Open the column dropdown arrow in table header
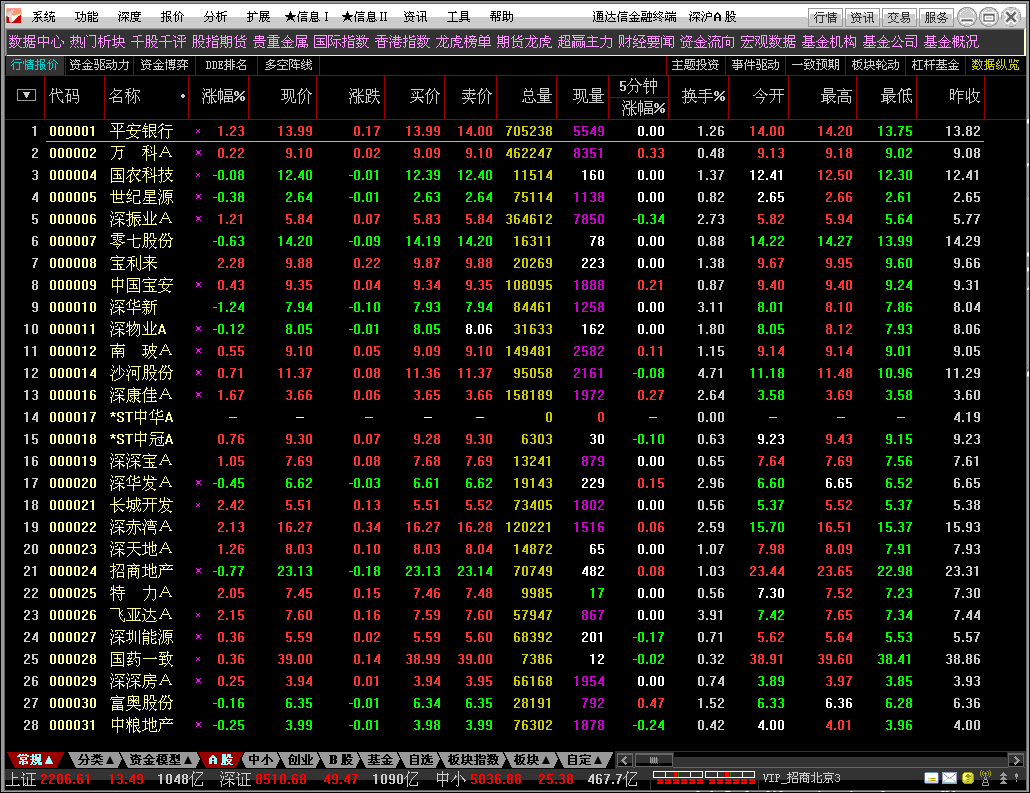This screenshot has height=793, width=1030. 26,95
